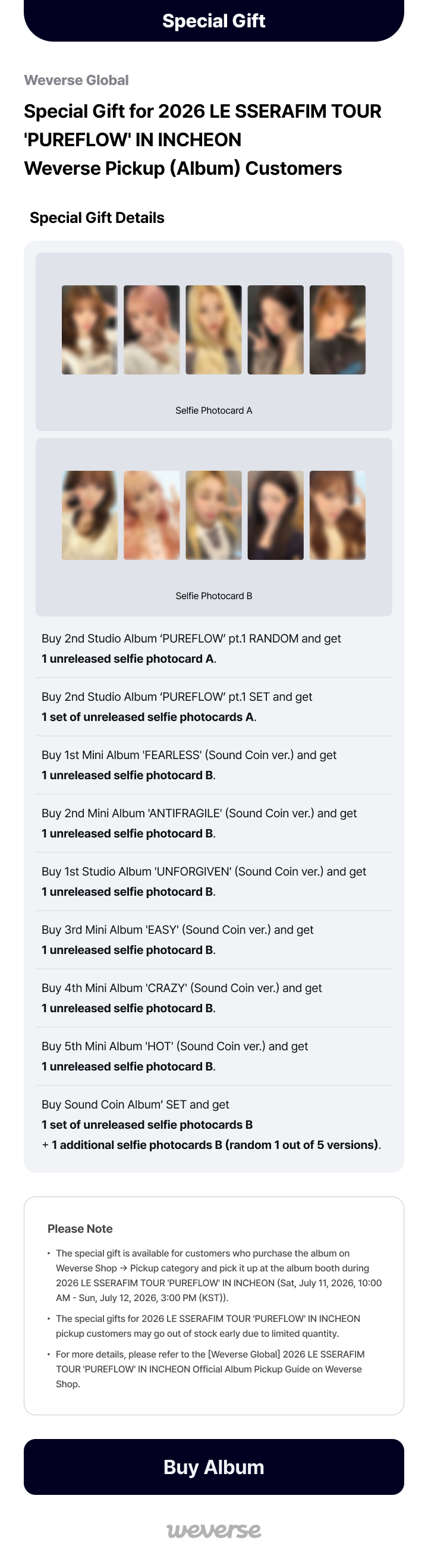
Task: Click the 'PUREFLOW' pt.1 RANDOM gift row
Action: pyautogui.click(x=213, y=648)
